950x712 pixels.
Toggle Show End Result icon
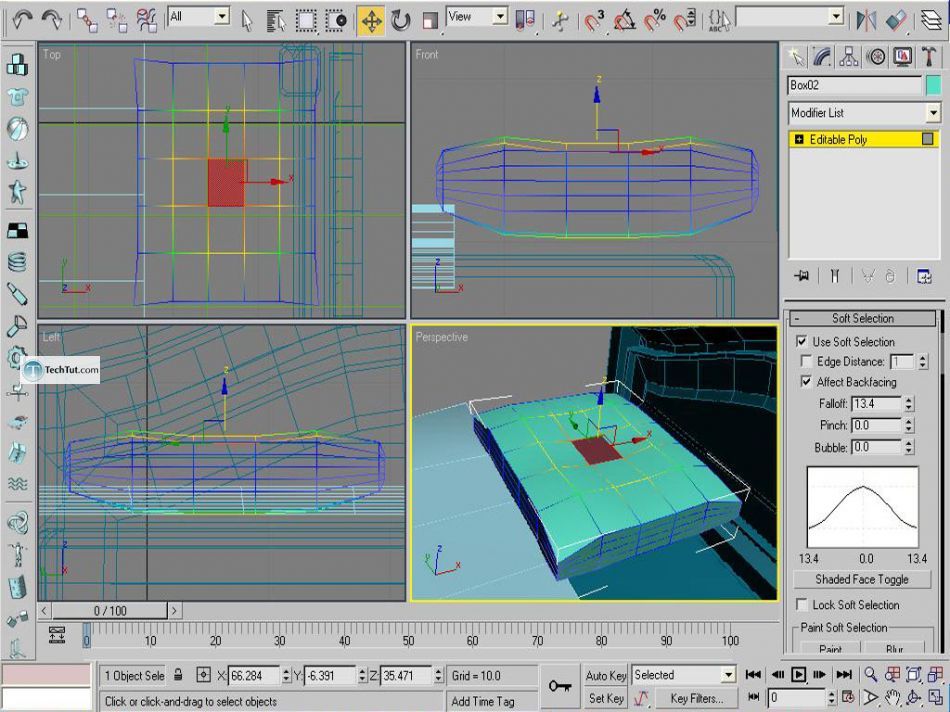tap(835, 276)
